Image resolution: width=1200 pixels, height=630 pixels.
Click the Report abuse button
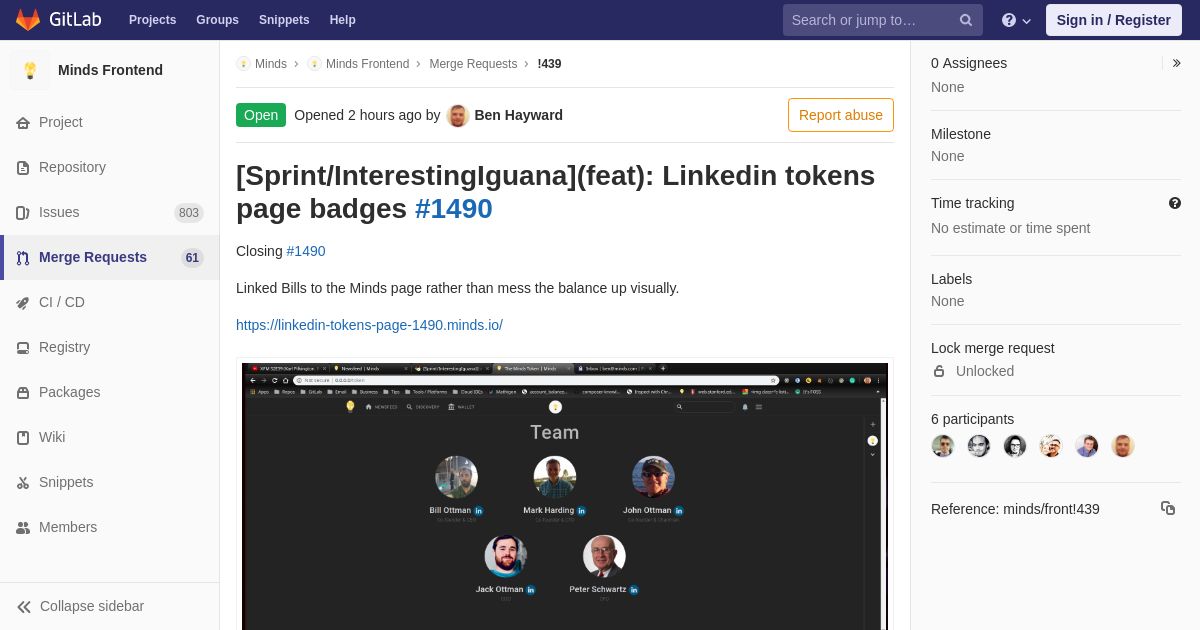click(841, 115)
